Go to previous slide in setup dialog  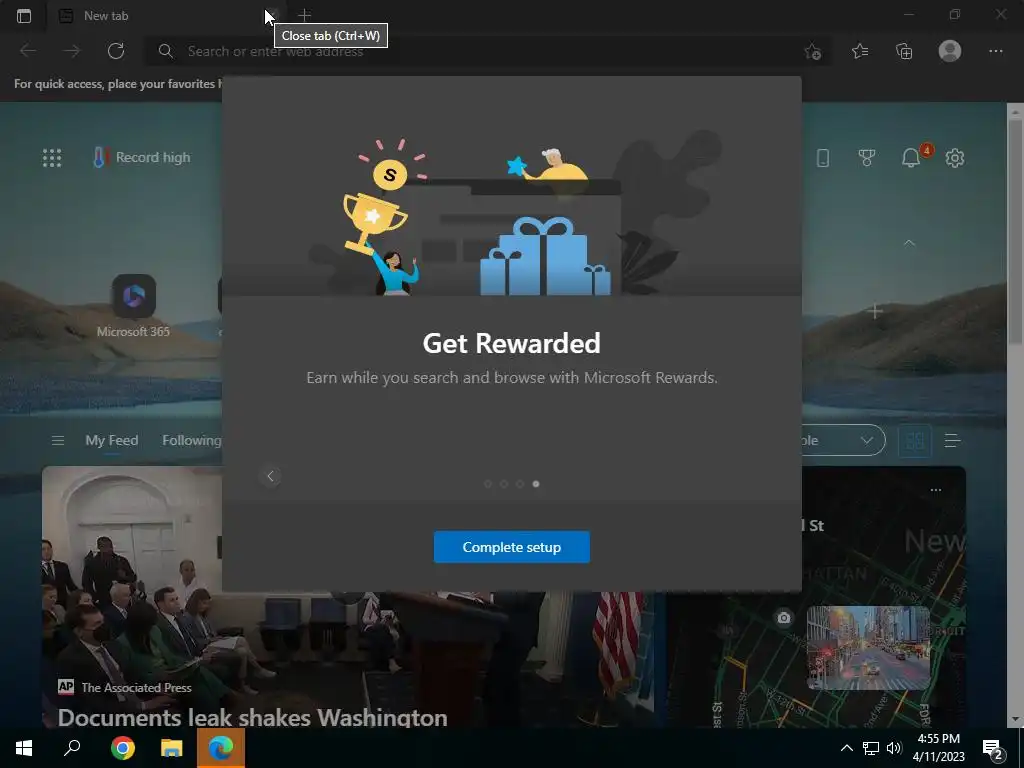(270, 476)
